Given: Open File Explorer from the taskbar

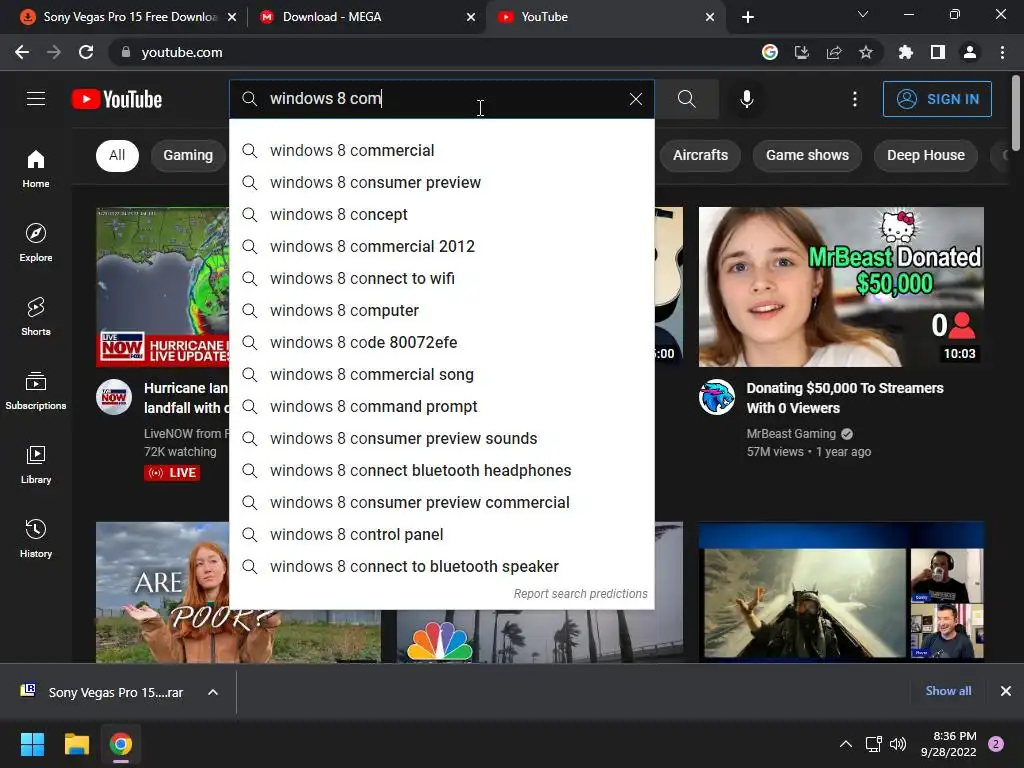Looking at the screenshot, I should tap(76, 744).
